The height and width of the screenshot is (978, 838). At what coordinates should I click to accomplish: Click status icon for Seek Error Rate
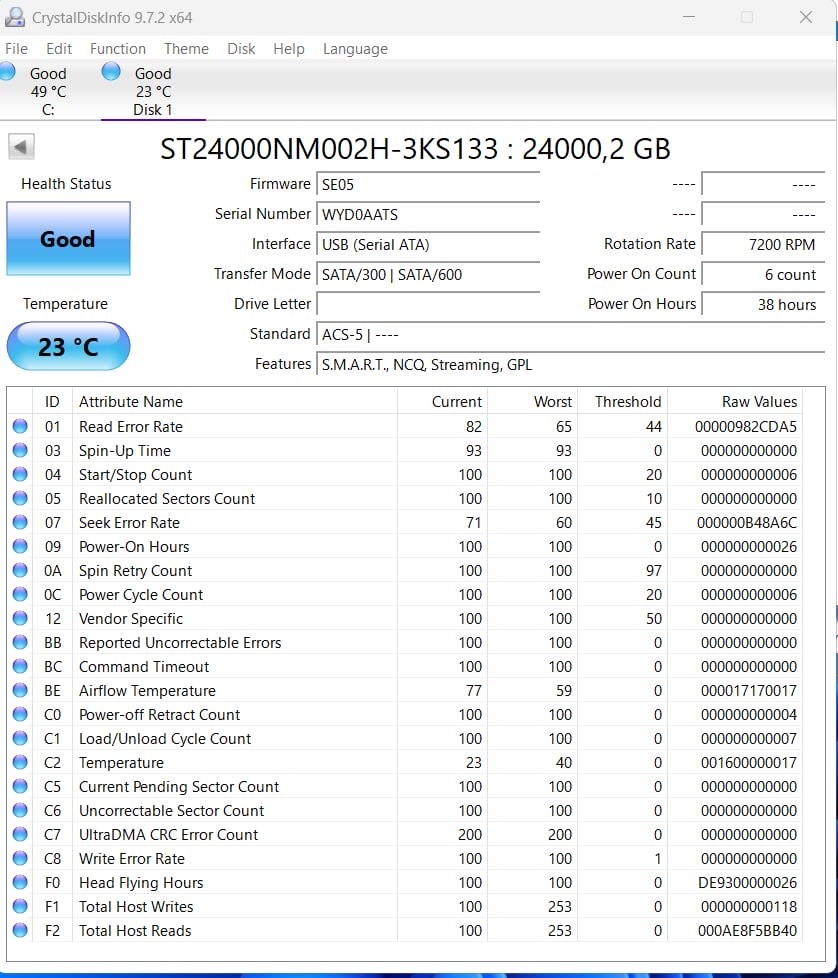pyautogui.click(x=20, y=522)
